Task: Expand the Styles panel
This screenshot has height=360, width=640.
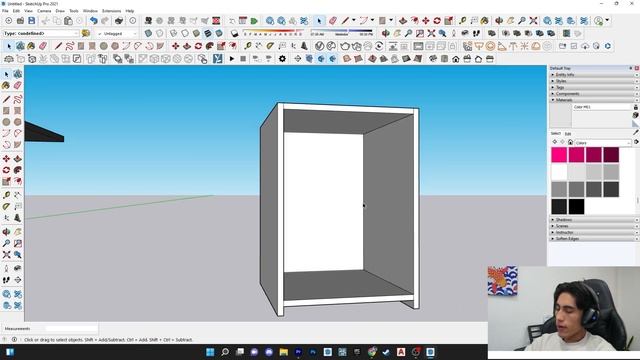Action: pos(593,81)
